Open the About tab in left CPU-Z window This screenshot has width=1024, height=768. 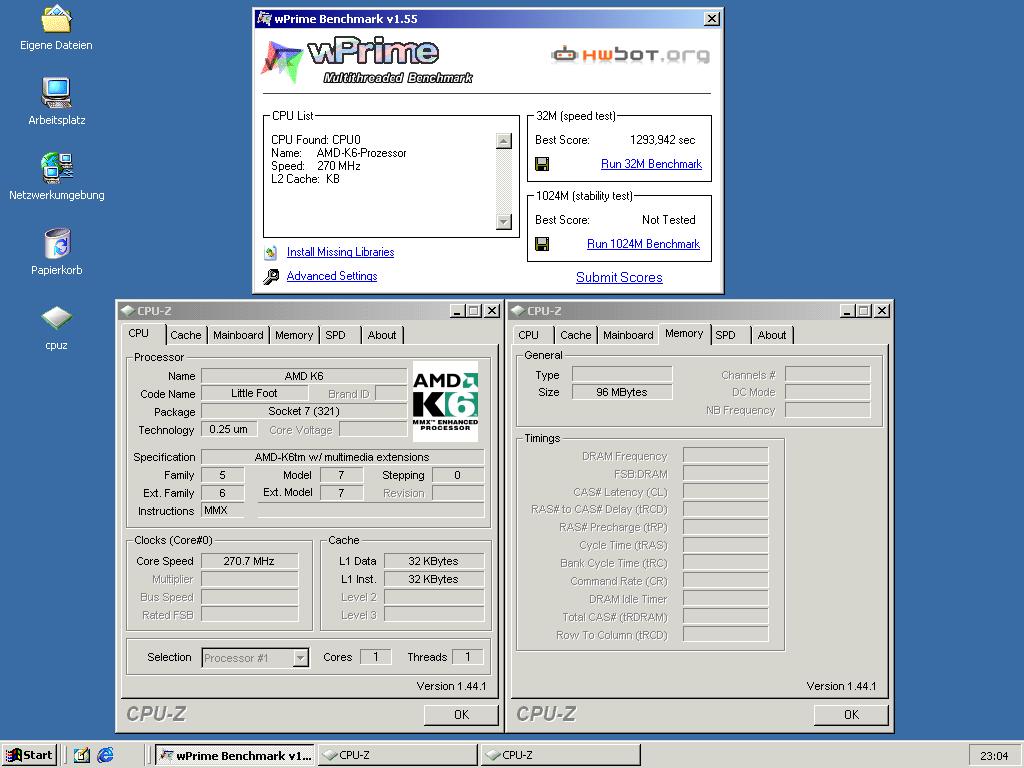point(381,335)
